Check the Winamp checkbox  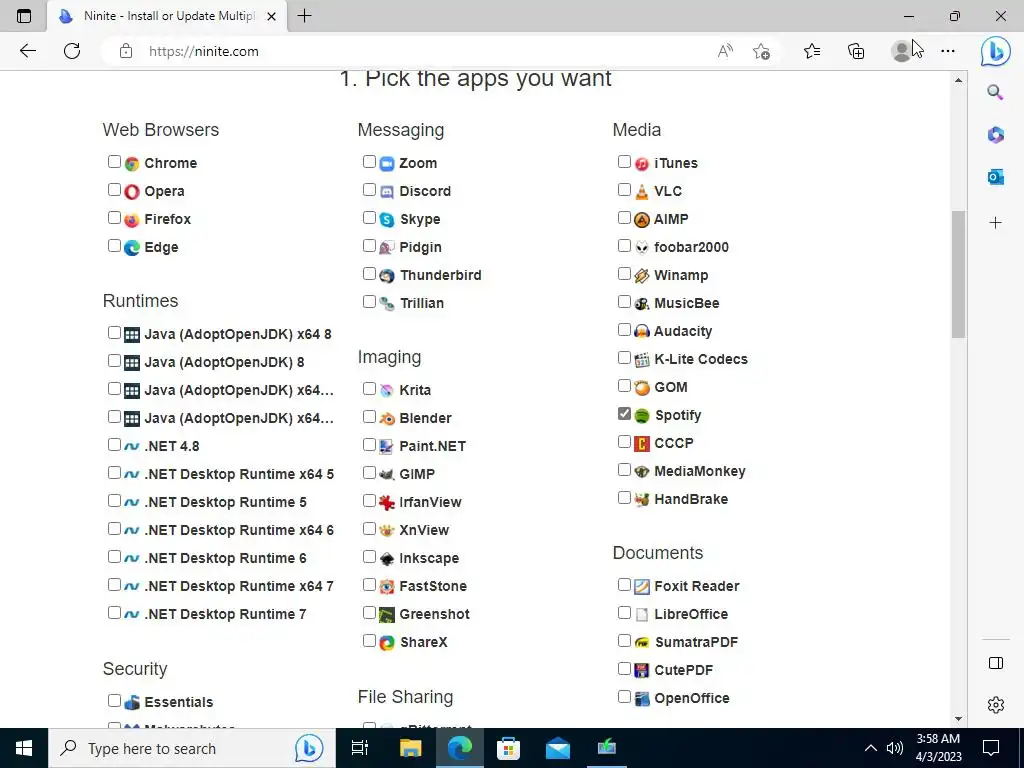624,274
